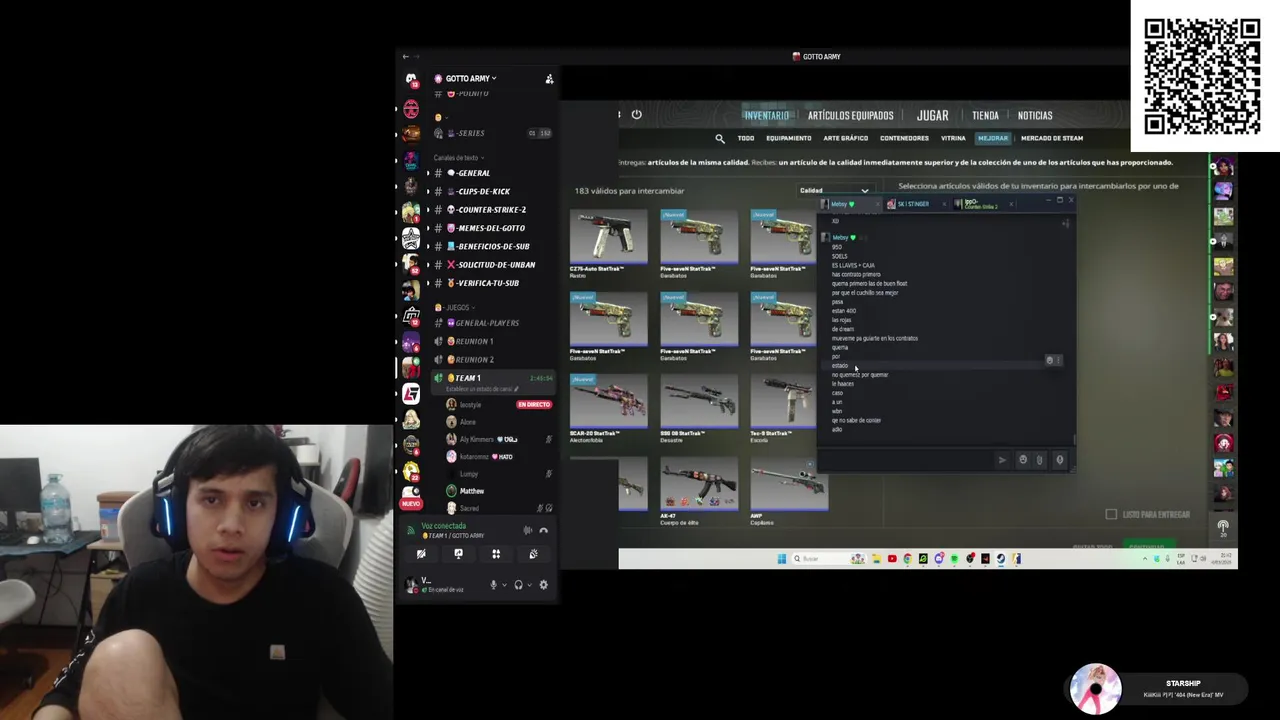
Task: Click the voice microphone icon in Steam chat
Action: pos(1060,460)
